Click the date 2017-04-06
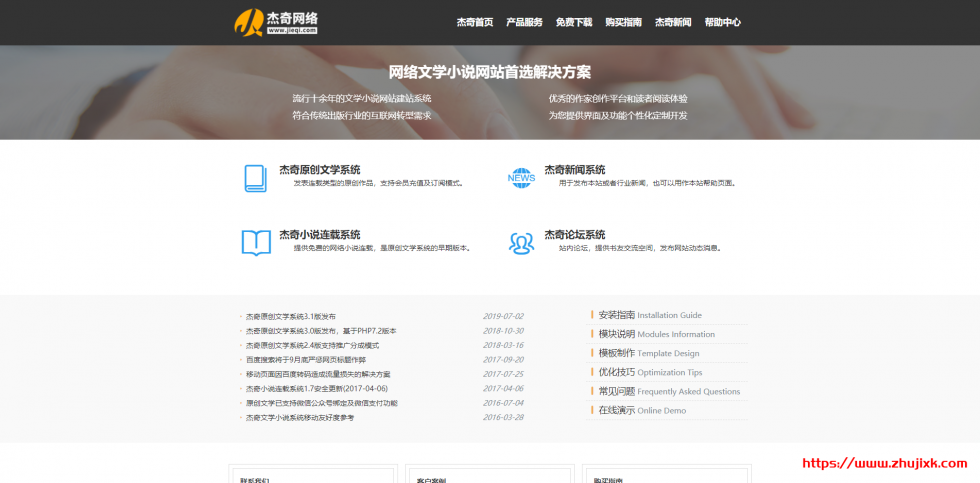This screenshot has width=980, height=483. coord(503,388)
